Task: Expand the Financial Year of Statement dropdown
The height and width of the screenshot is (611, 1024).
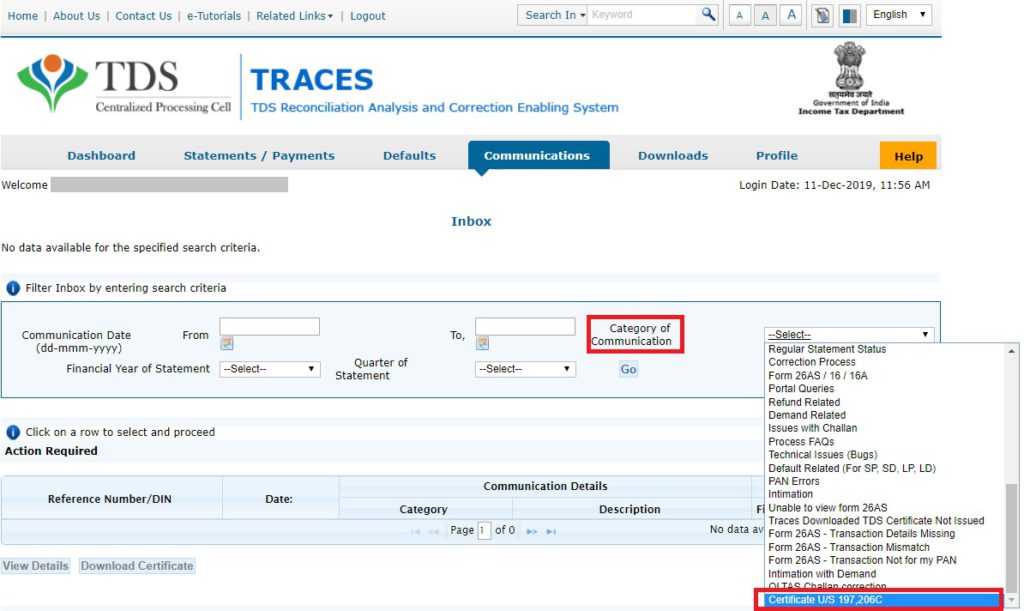Action: pyautogui.click(x=269, y=369)
